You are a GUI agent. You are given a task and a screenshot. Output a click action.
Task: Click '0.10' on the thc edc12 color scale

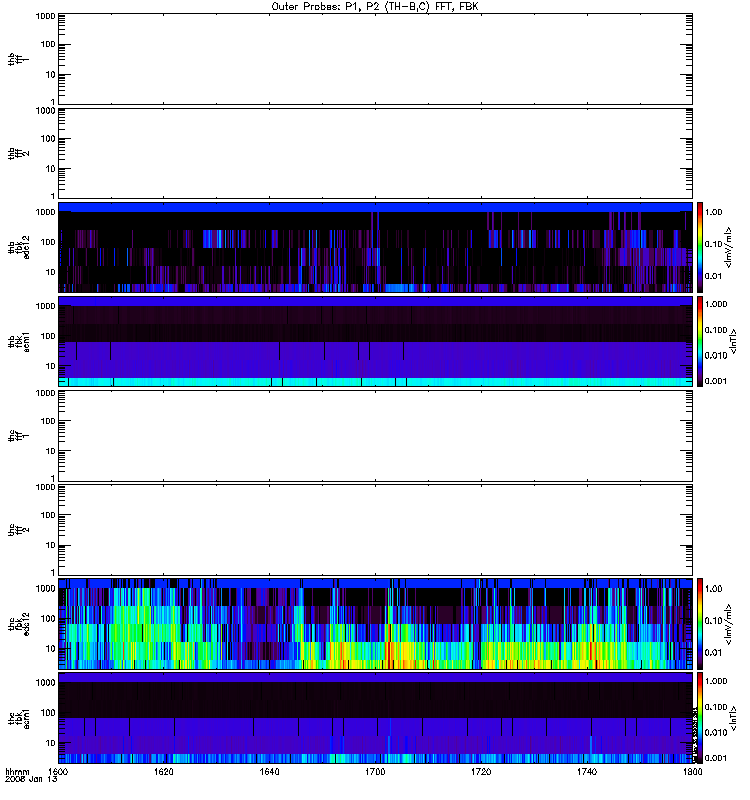pos(713,620)
